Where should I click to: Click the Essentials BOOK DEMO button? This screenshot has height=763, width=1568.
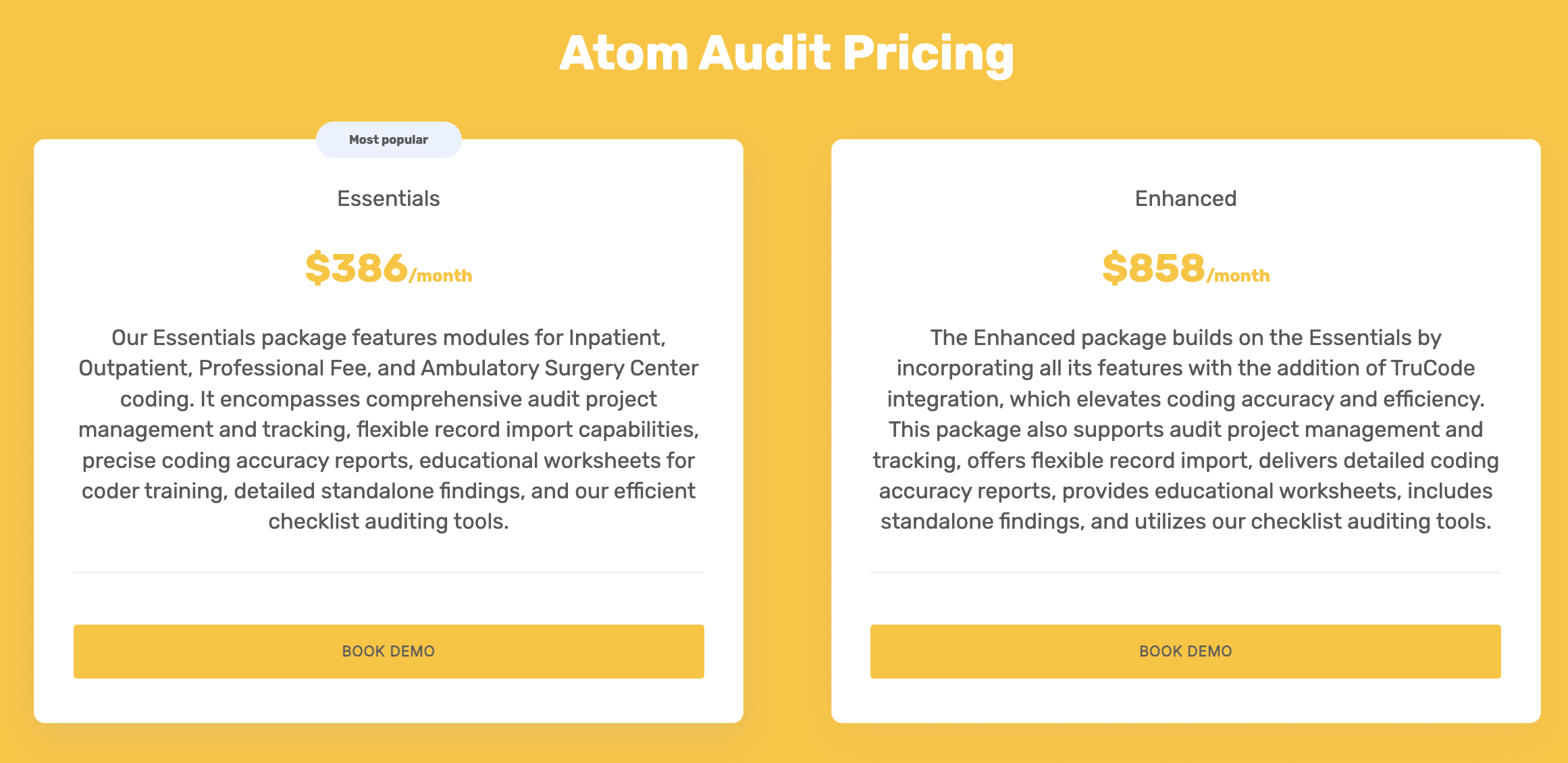click(388, 651)
